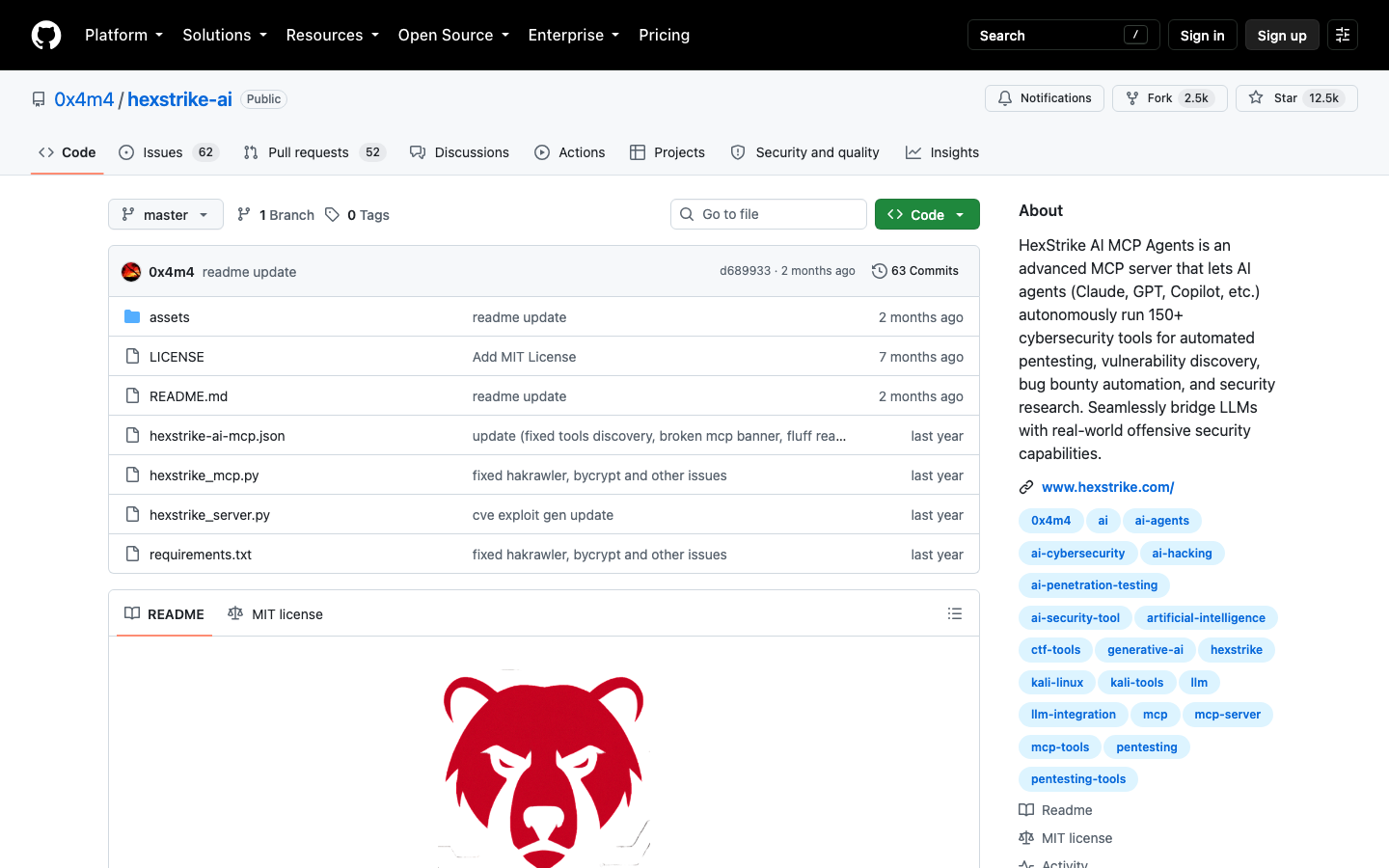Open the master branch selector
Screen dimensions: 1389x868
pos(166,214)
